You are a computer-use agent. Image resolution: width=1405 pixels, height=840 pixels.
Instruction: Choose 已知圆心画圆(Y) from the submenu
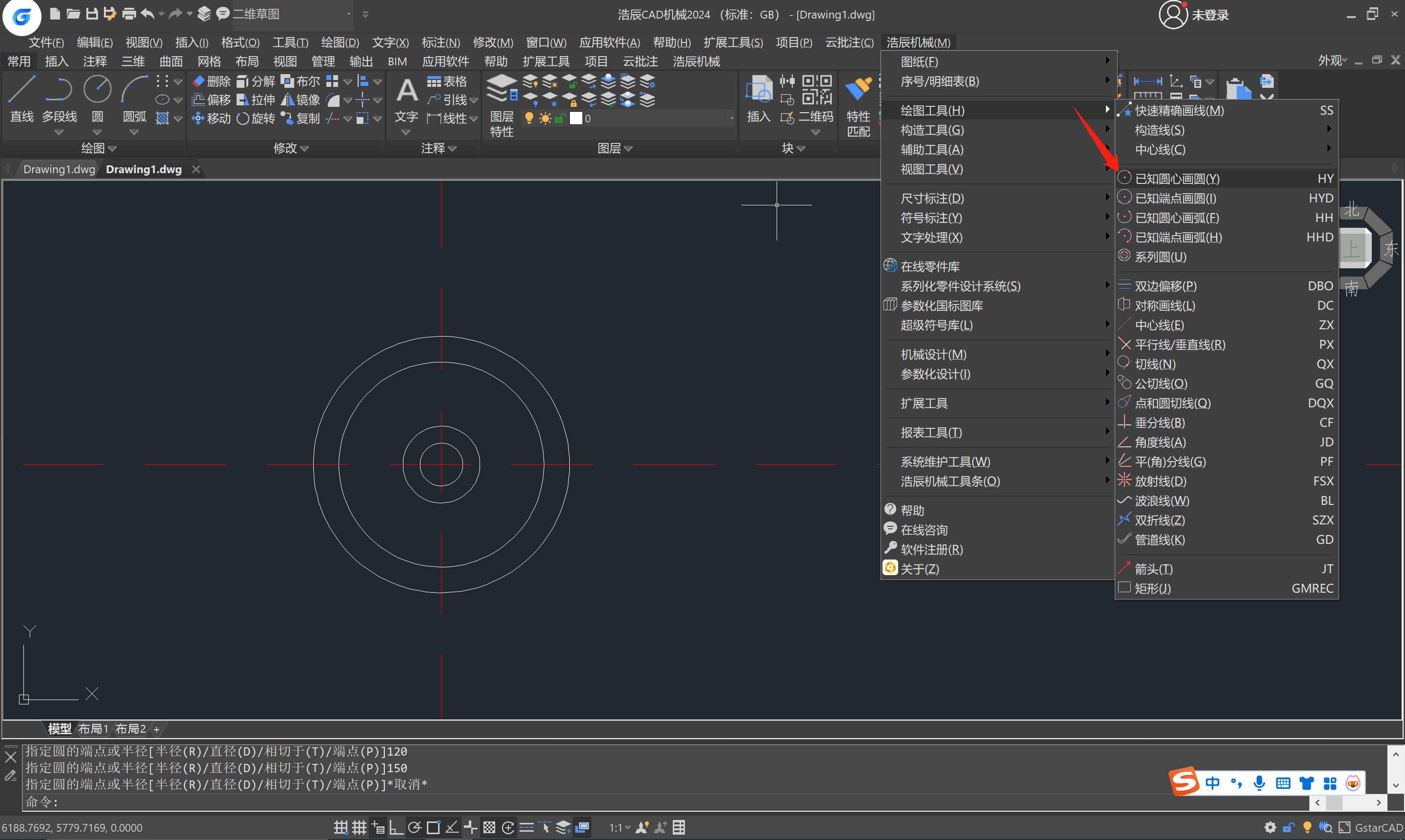point(1177,179)
